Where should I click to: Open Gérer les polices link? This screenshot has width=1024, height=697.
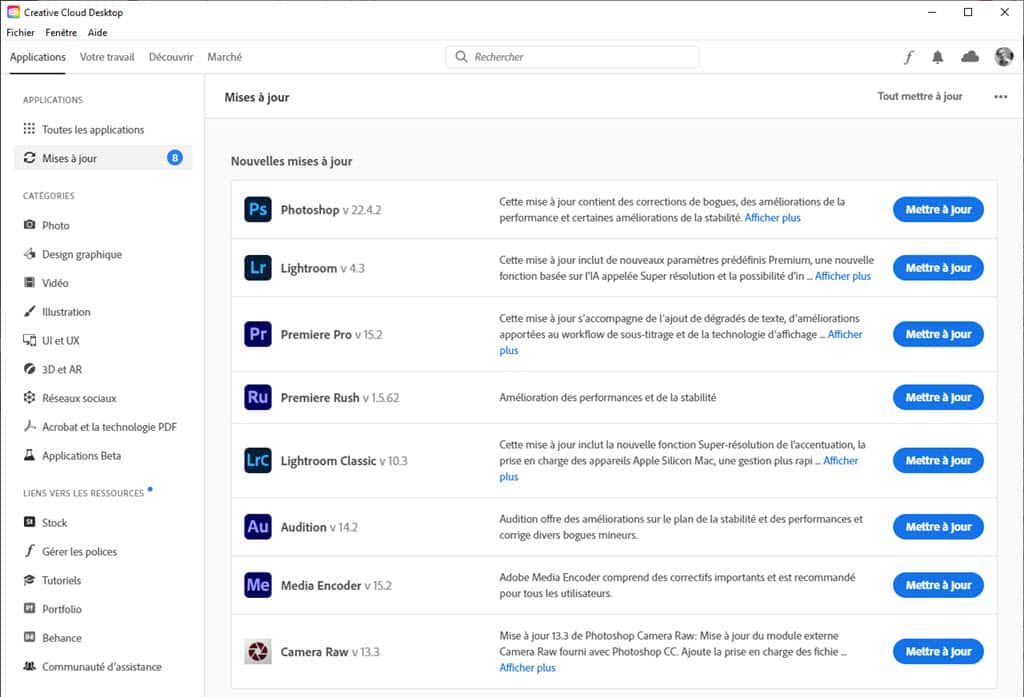80,551
